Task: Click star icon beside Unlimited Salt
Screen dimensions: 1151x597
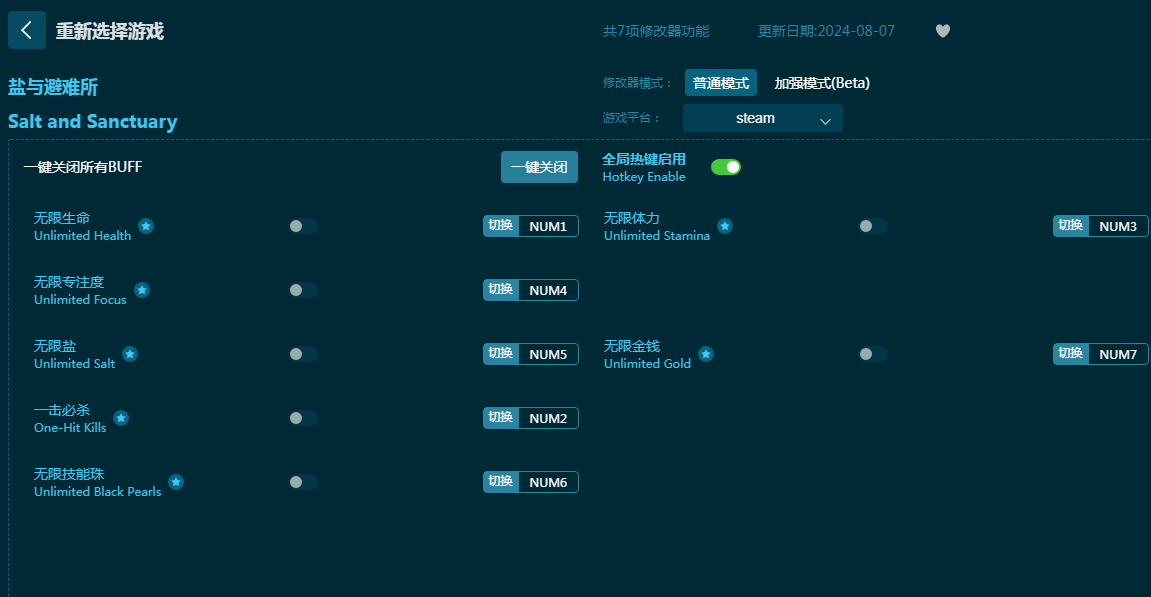Action: (130, 354)
